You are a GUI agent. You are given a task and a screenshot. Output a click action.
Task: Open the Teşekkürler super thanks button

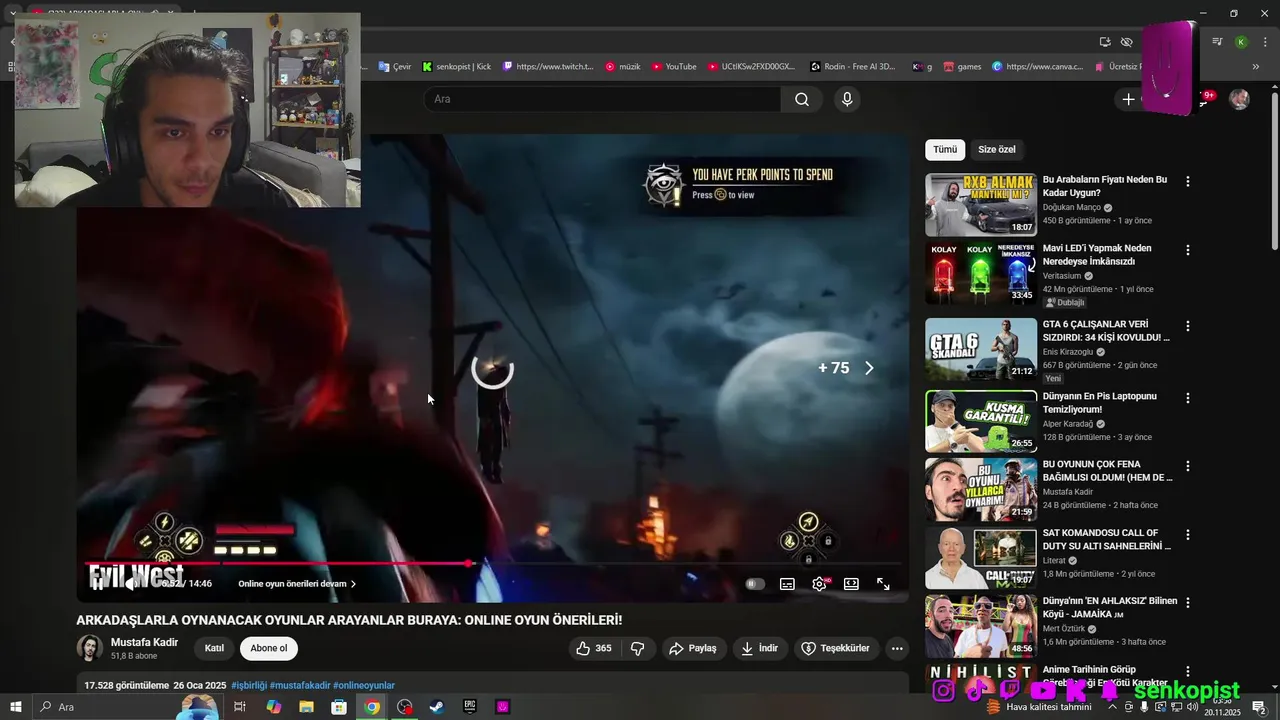click(x=835, y=648)
